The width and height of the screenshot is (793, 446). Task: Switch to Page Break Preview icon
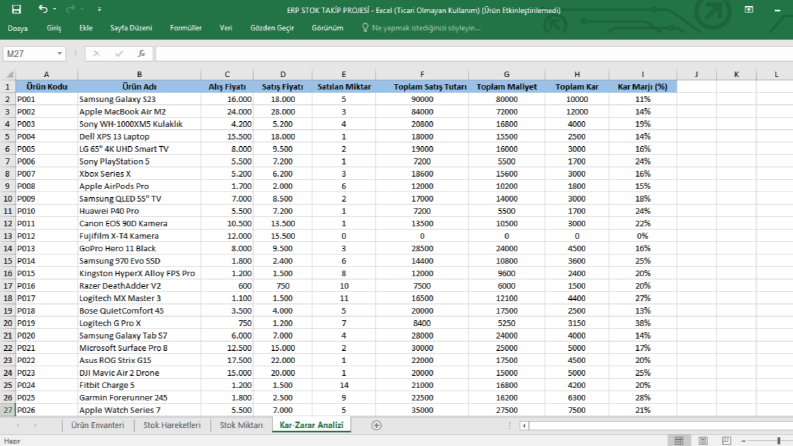726,441
